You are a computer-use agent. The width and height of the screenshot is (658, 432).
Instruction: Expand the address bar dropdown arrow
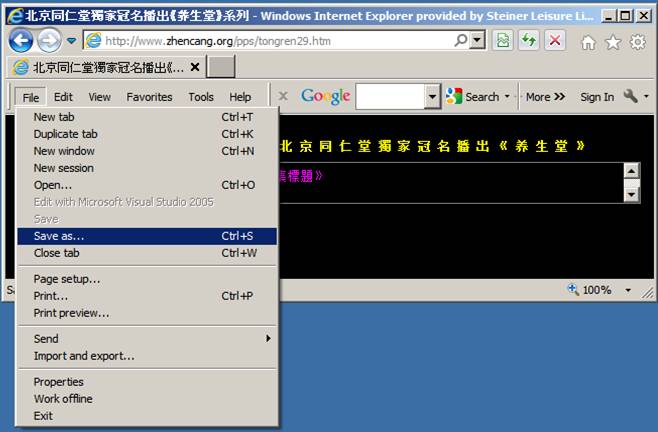[477, 40]
